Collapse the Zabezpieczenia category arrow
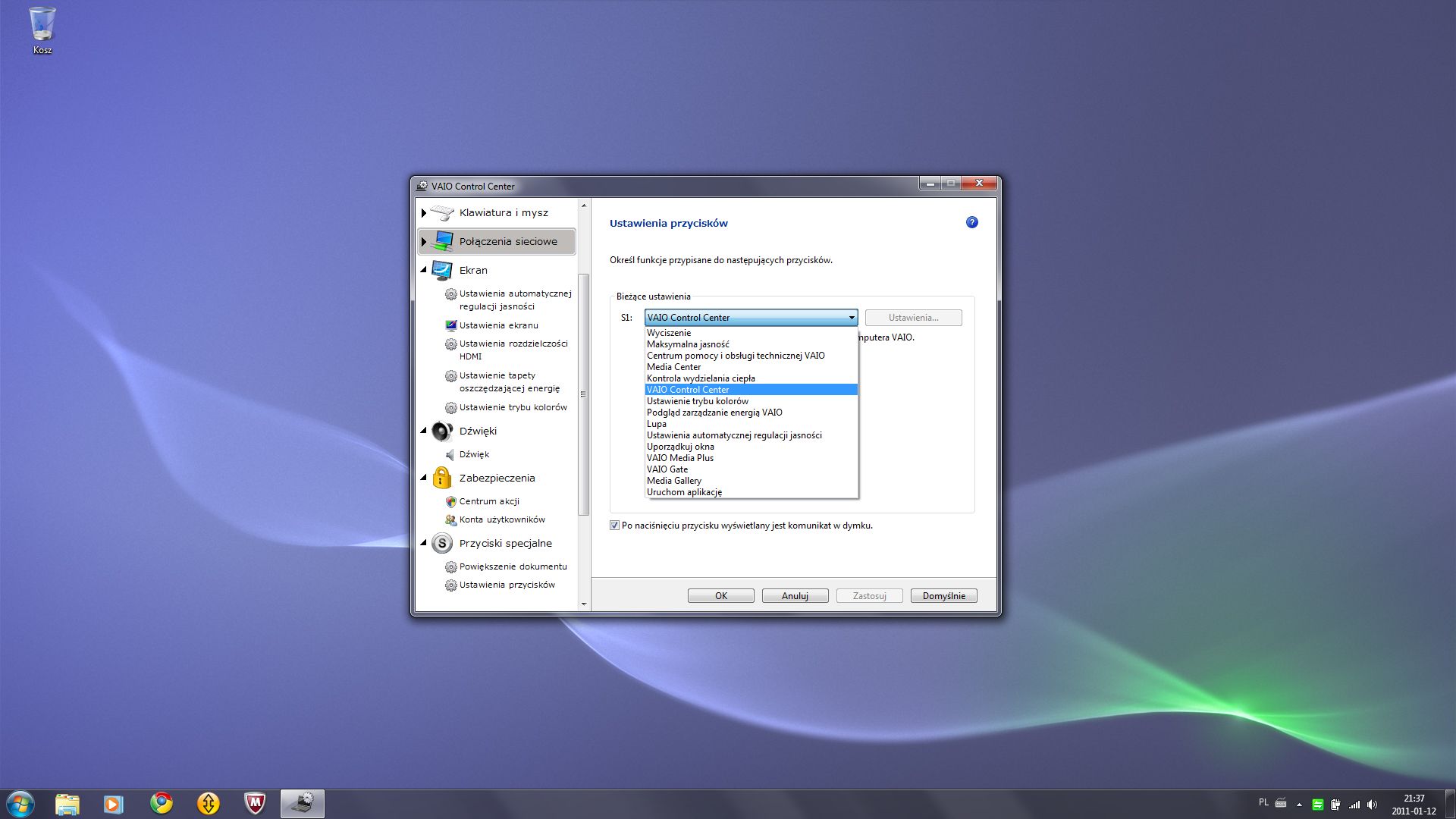Image resolution: width=1456 pixels, height=819 pixels. tap(424, 478)
